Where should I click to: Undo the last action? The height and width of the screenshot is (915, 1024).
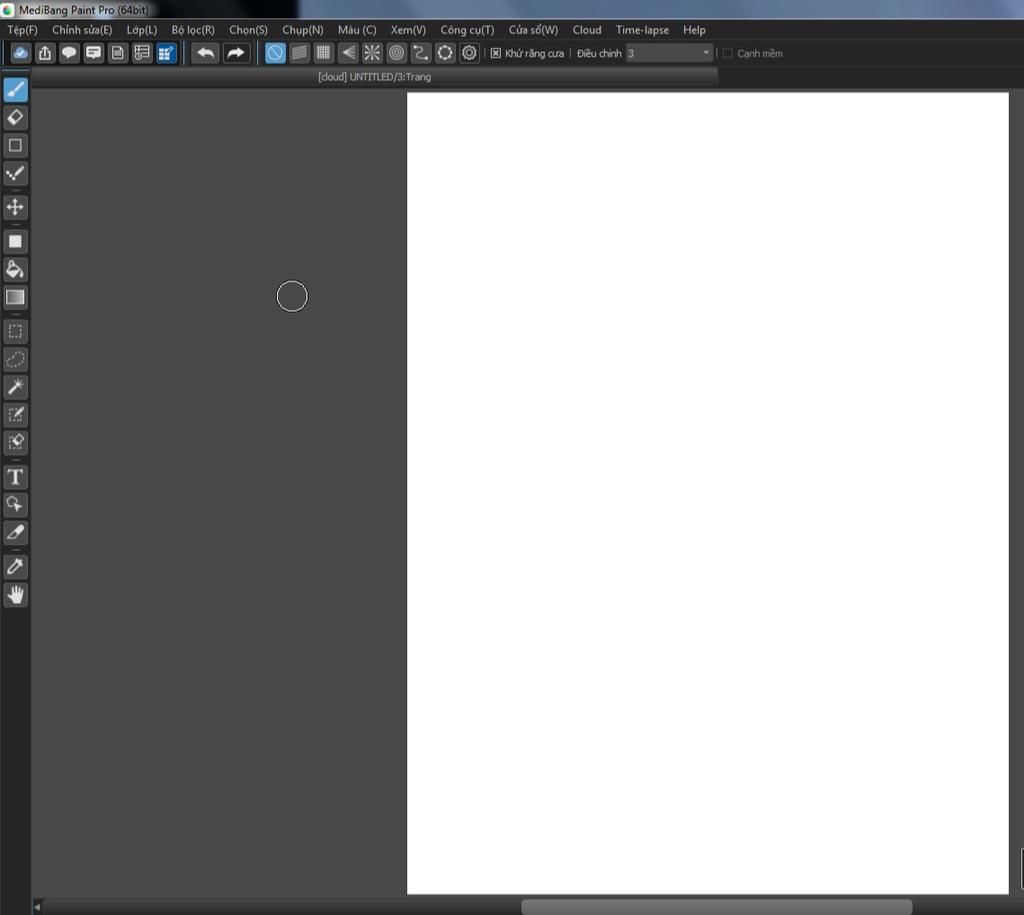[x=205, y=53]
